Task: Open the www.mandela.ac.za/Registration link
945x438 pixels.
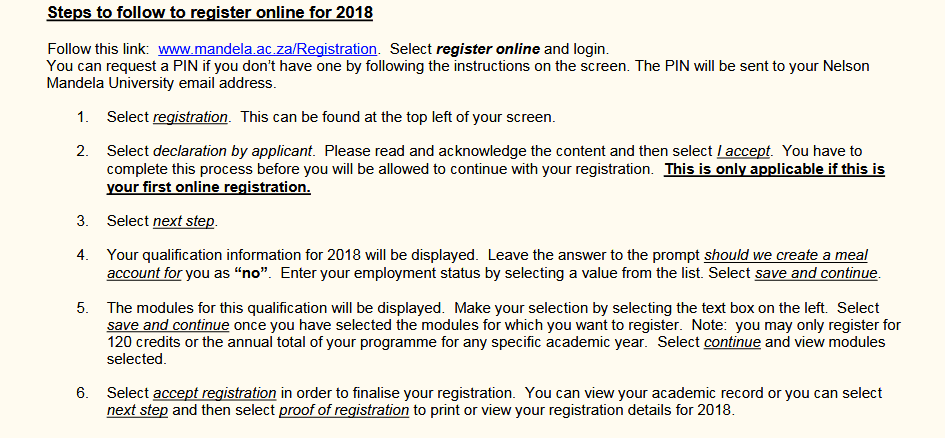Action: click(x=267, y=49)
